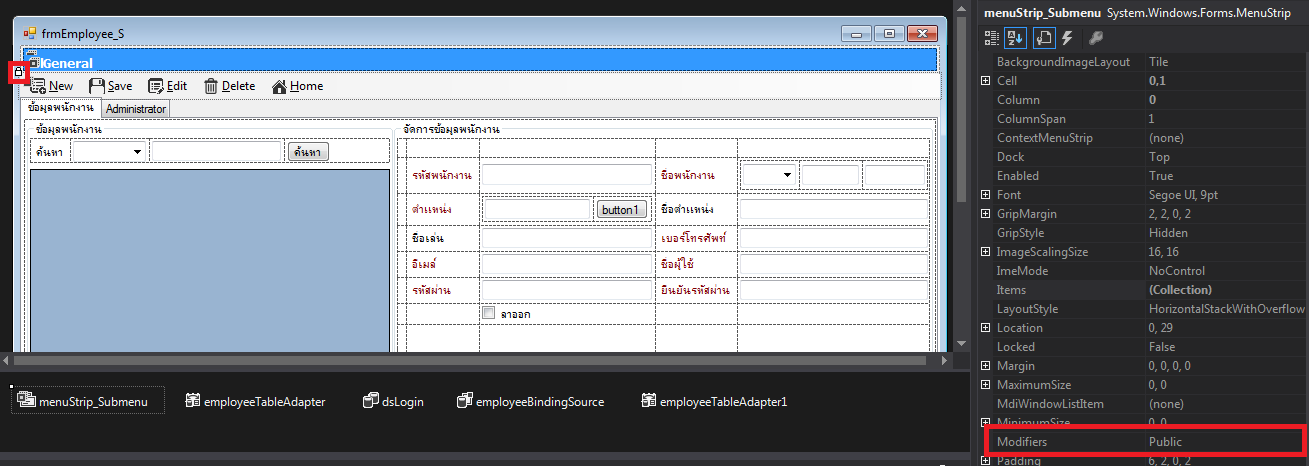Select menuStrip_Submenu component in tray
Image resolution: width=1309 pixels, height=467 pixels.
pos(88,401)
